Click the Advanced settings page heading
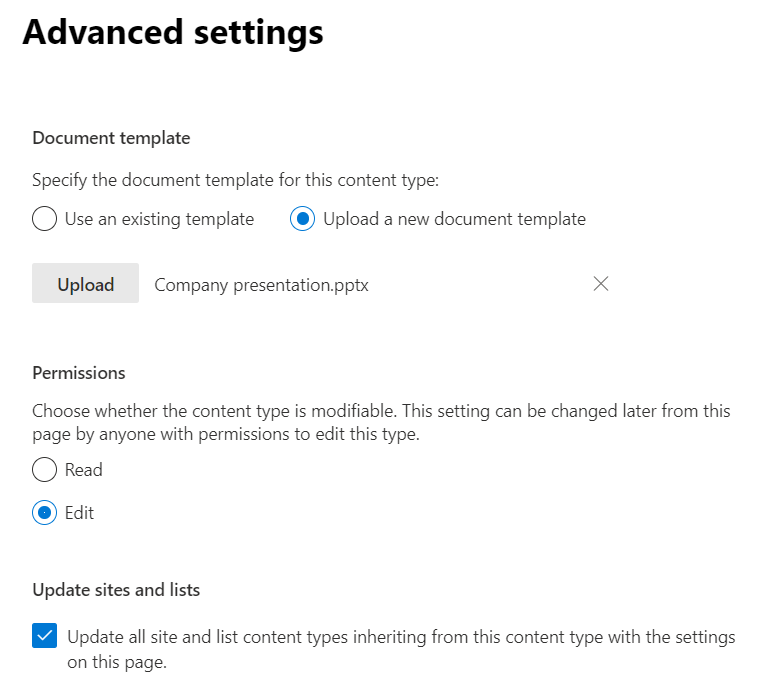758x685 pixels. pyautogui.click(x=173, y=32)
